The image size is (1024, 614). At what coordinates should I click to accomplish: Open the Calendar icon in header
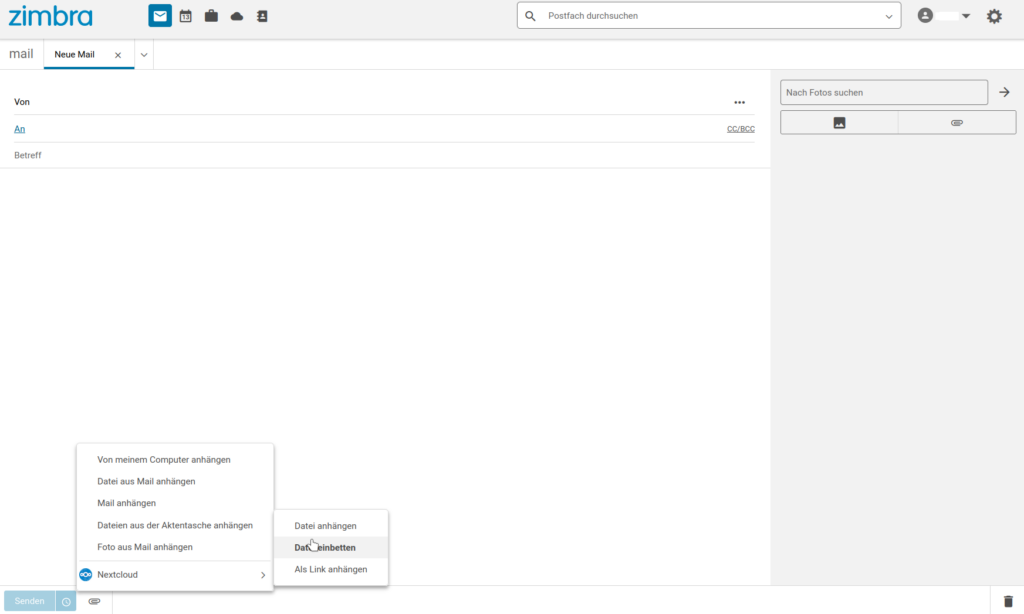pyautogui.click(x=185, y=16)
